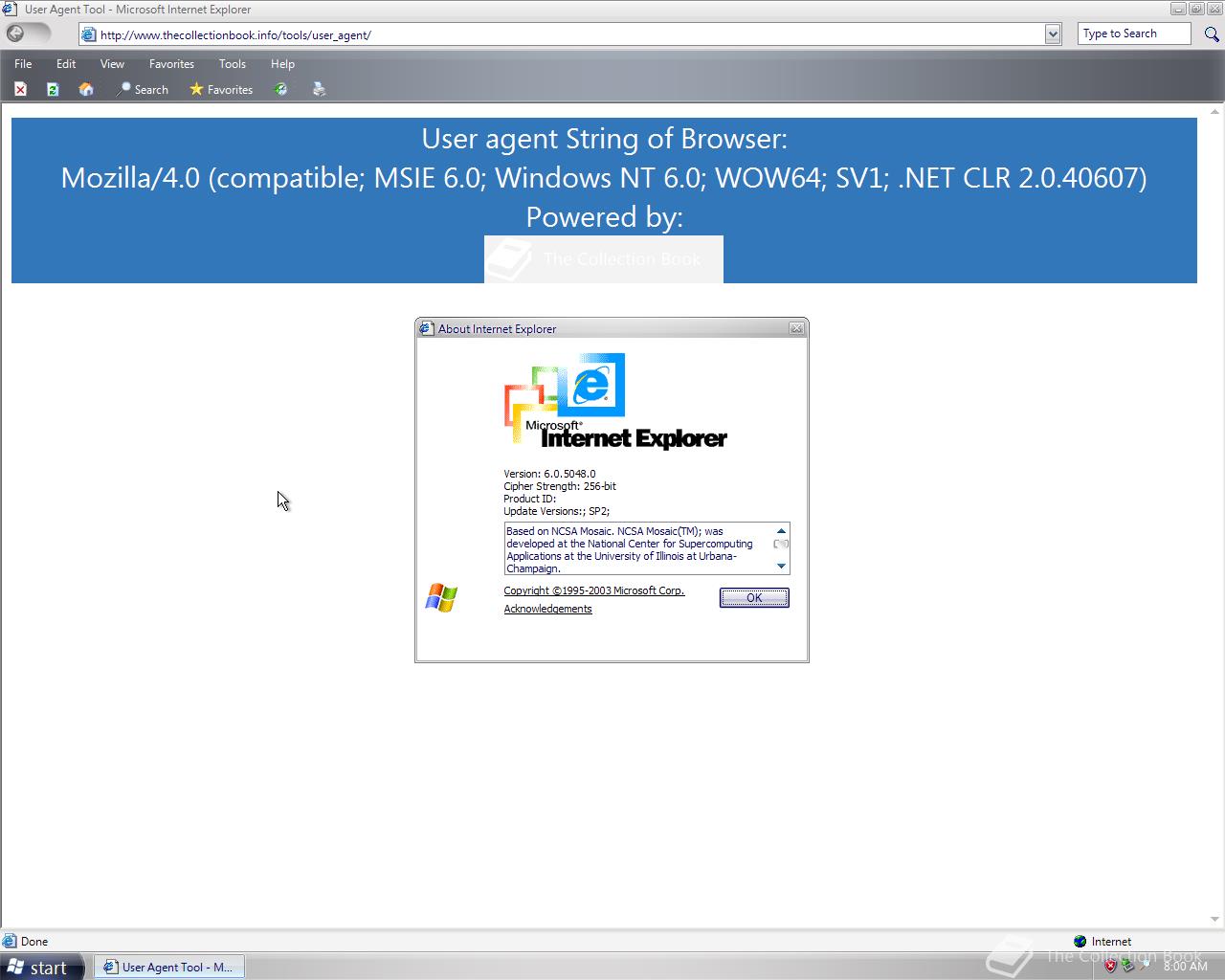This screenshot has height=980, width=1225.
Task: Click the Done status bar text
Action: [x=34, y=942]
